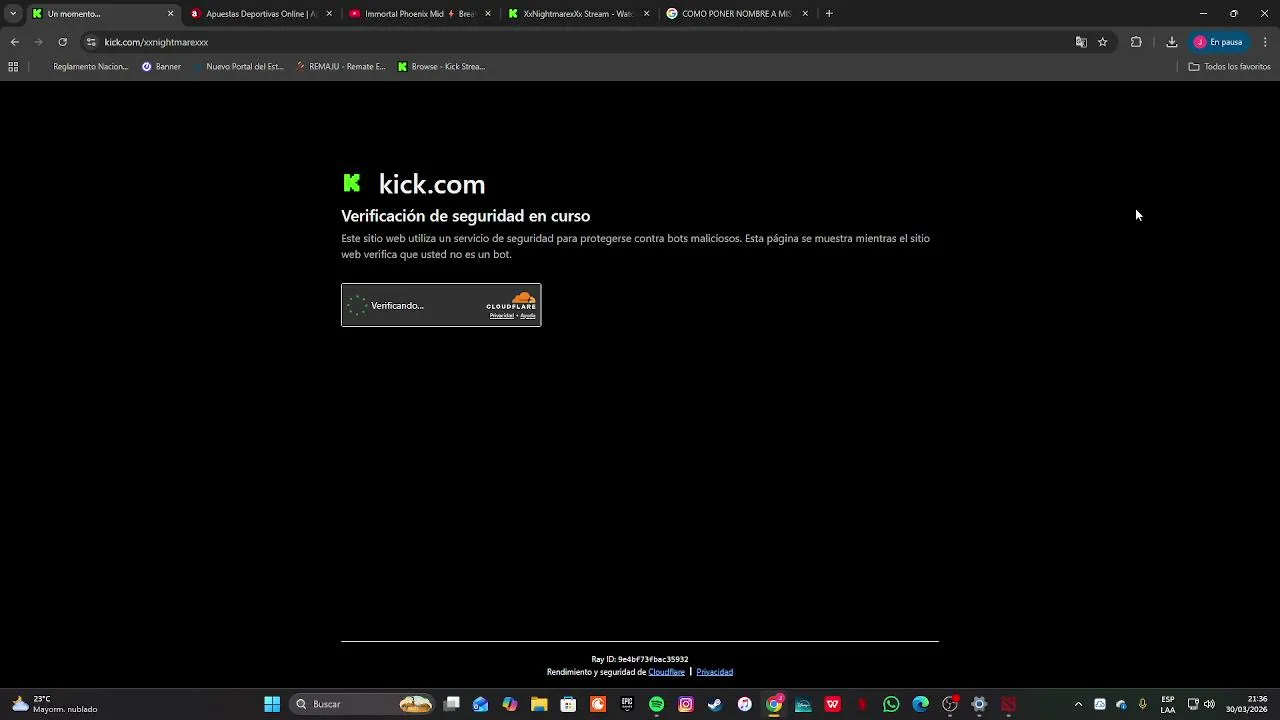The image size is (1280, 720).
Task: Open Spotify from the taskbar
Action: (656, 704)
